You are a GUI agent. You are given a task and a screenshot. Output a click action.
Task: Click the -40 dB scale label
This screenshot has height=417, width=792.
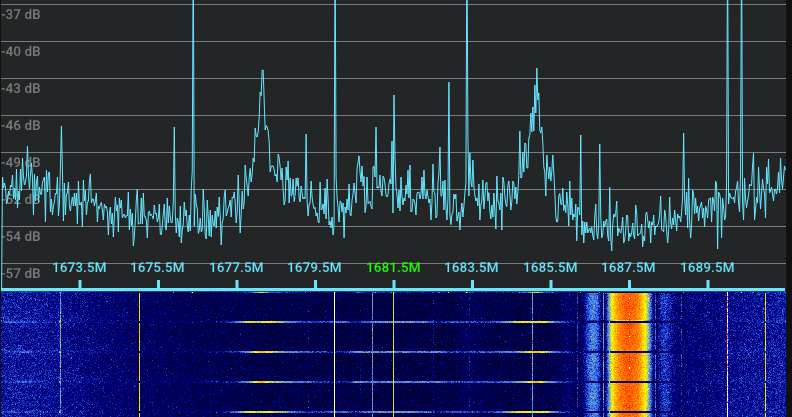pos(20,51)
